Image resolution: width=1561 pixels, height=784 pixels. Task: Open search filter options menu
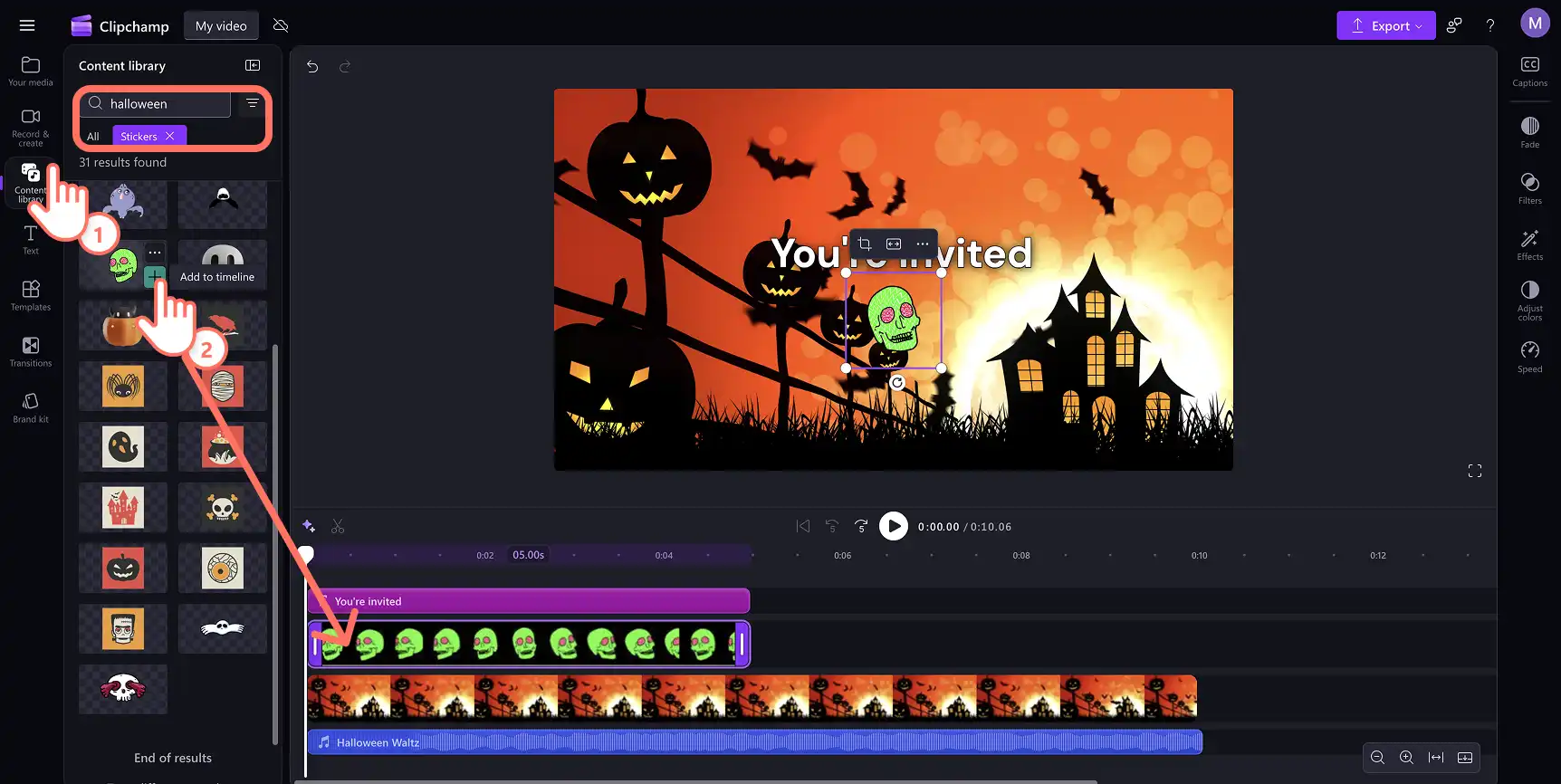pyautogui.click(x=252, y=103)
